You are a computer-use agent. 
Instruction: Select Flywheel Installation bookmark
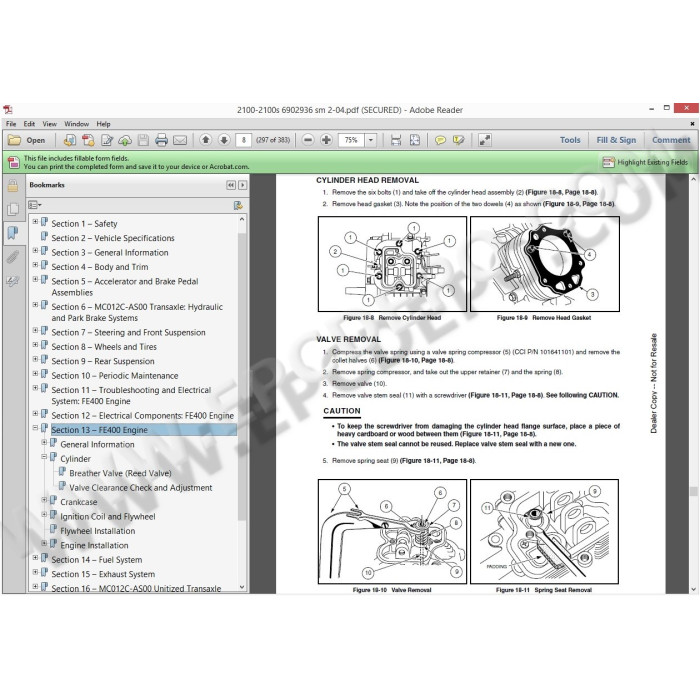point(97,531)
